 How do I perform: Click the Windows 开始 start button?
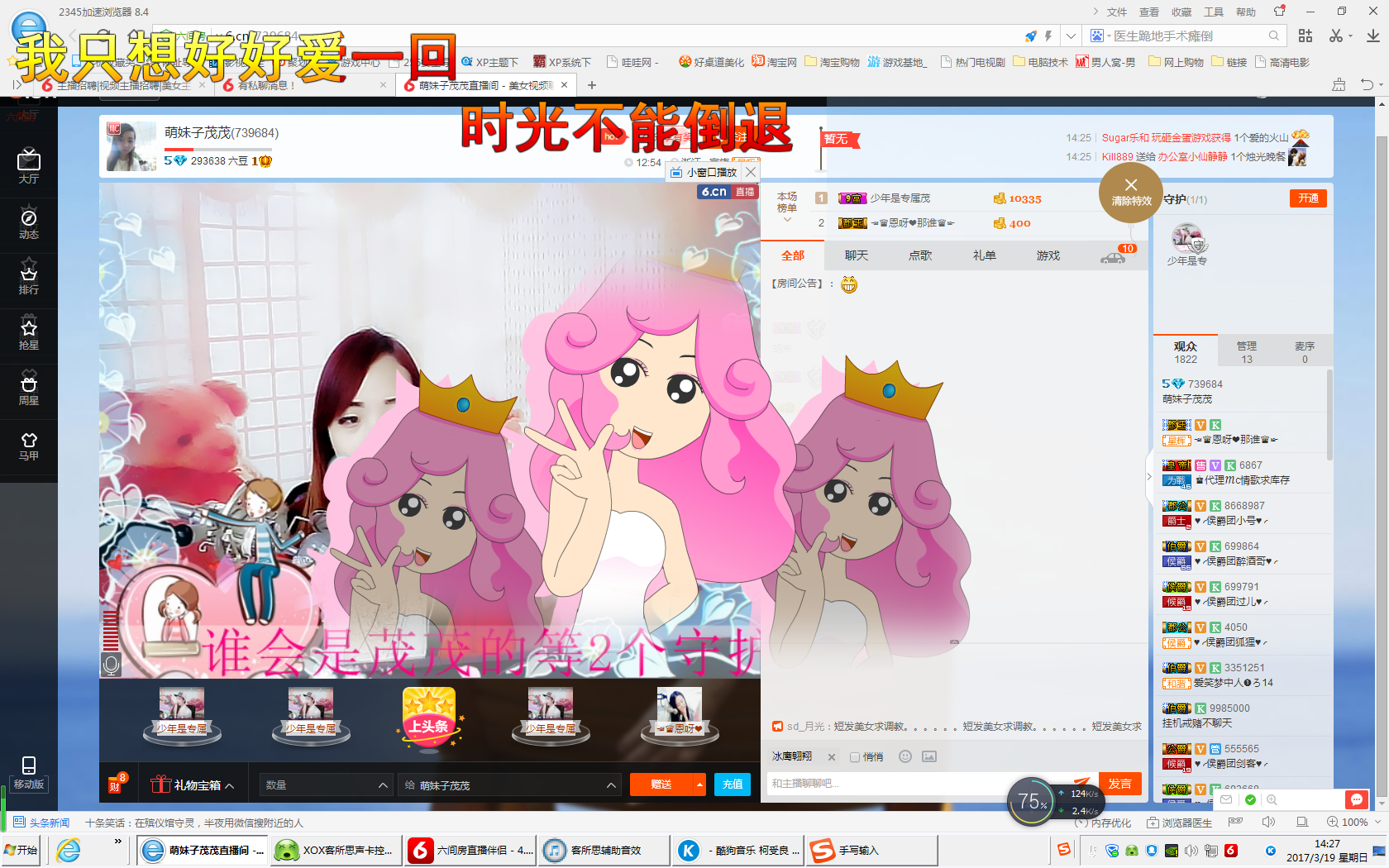(x=21, y=850)
